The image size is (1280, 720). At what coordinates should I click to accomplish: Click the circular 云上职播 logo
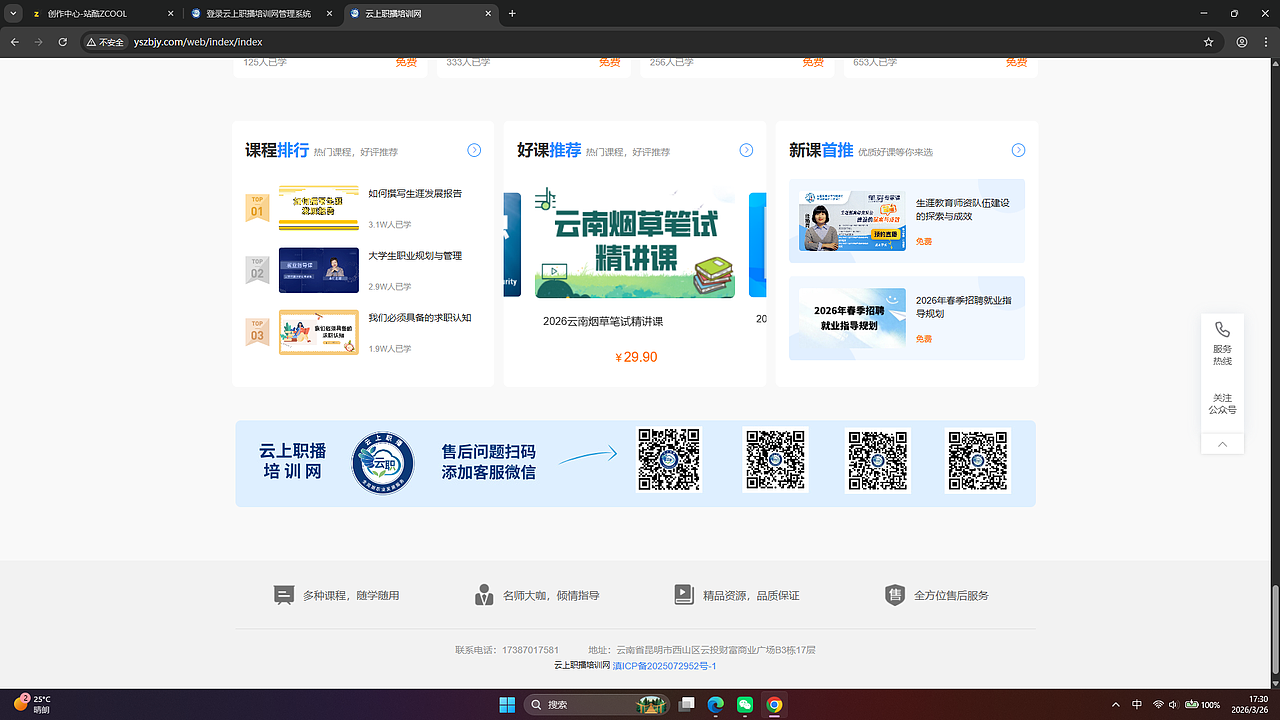click(383, 463)
